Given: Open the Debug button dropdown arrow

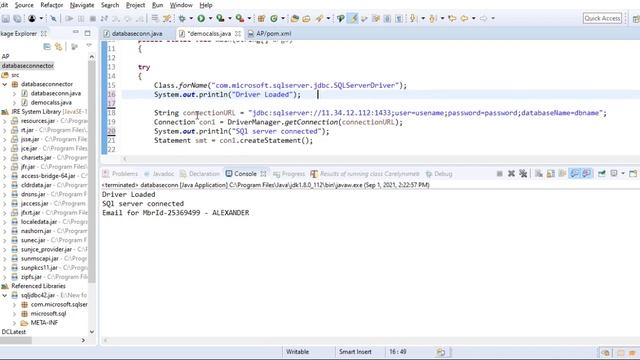Looking at the screenshot, I should [191, 18].
